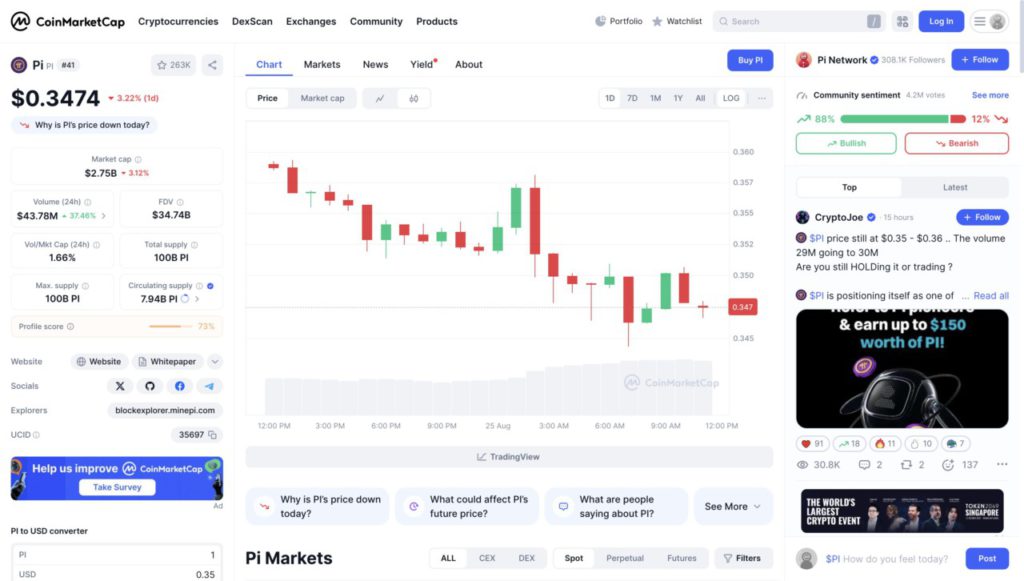The width and height of the screenshot is (1024, 581).
Task: Switch the chart to candlestick view
Action: tap(413, 98)
